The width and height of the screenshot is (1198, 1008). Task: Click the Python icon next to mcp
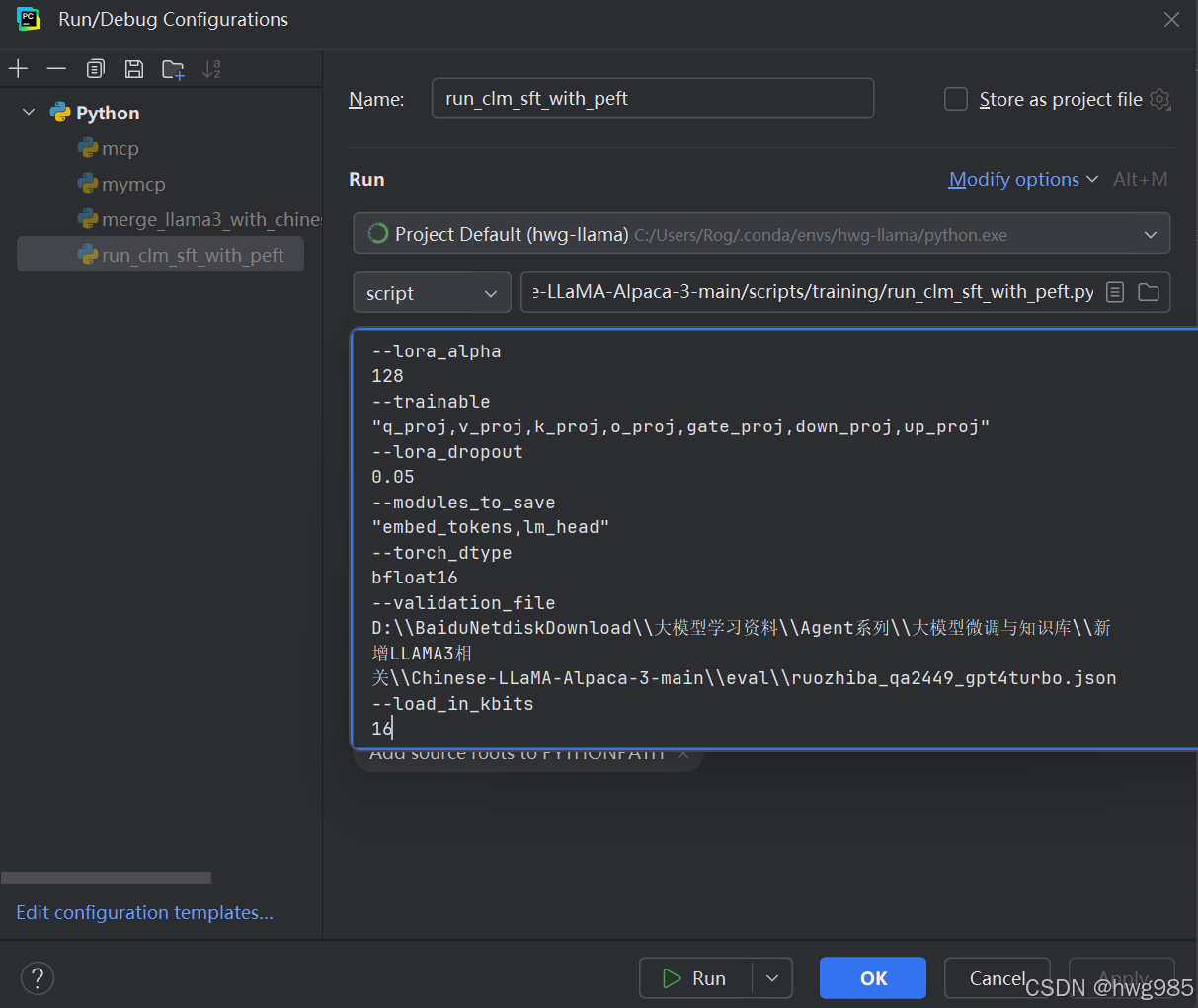coord(88,148)
